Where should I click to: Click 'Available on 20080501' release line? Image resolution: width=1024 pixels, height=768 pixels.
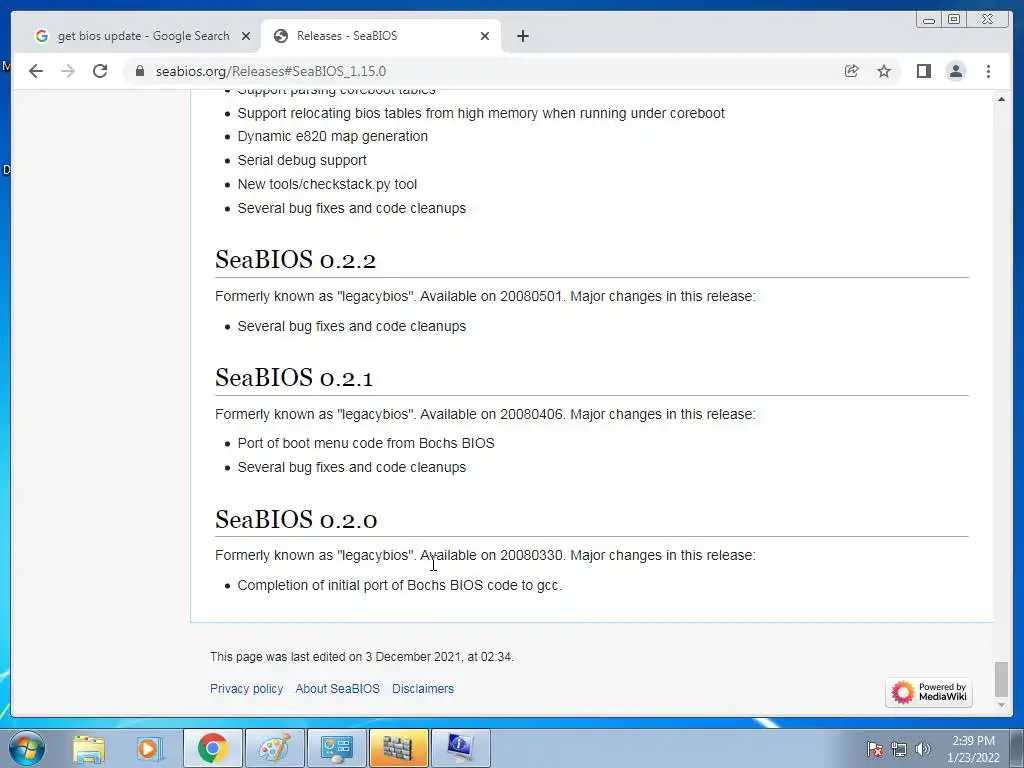tap(485, 296)
